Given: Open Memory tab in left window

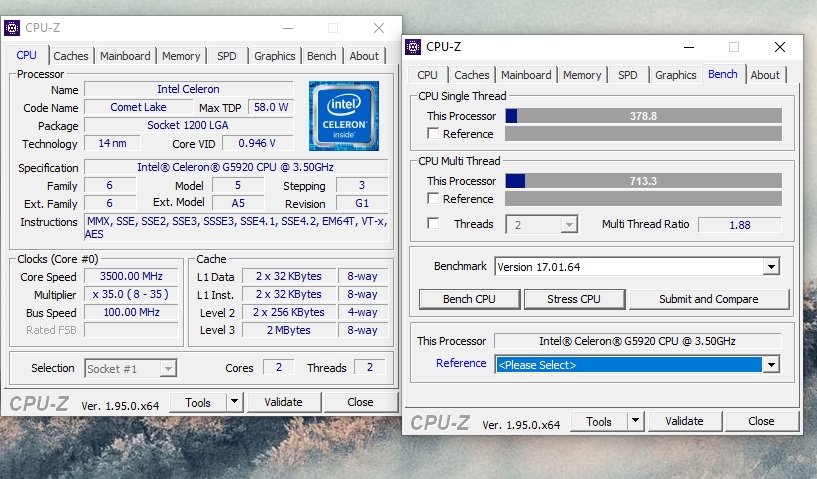Looking at the screenshot, I should click(x=181, y=56).
